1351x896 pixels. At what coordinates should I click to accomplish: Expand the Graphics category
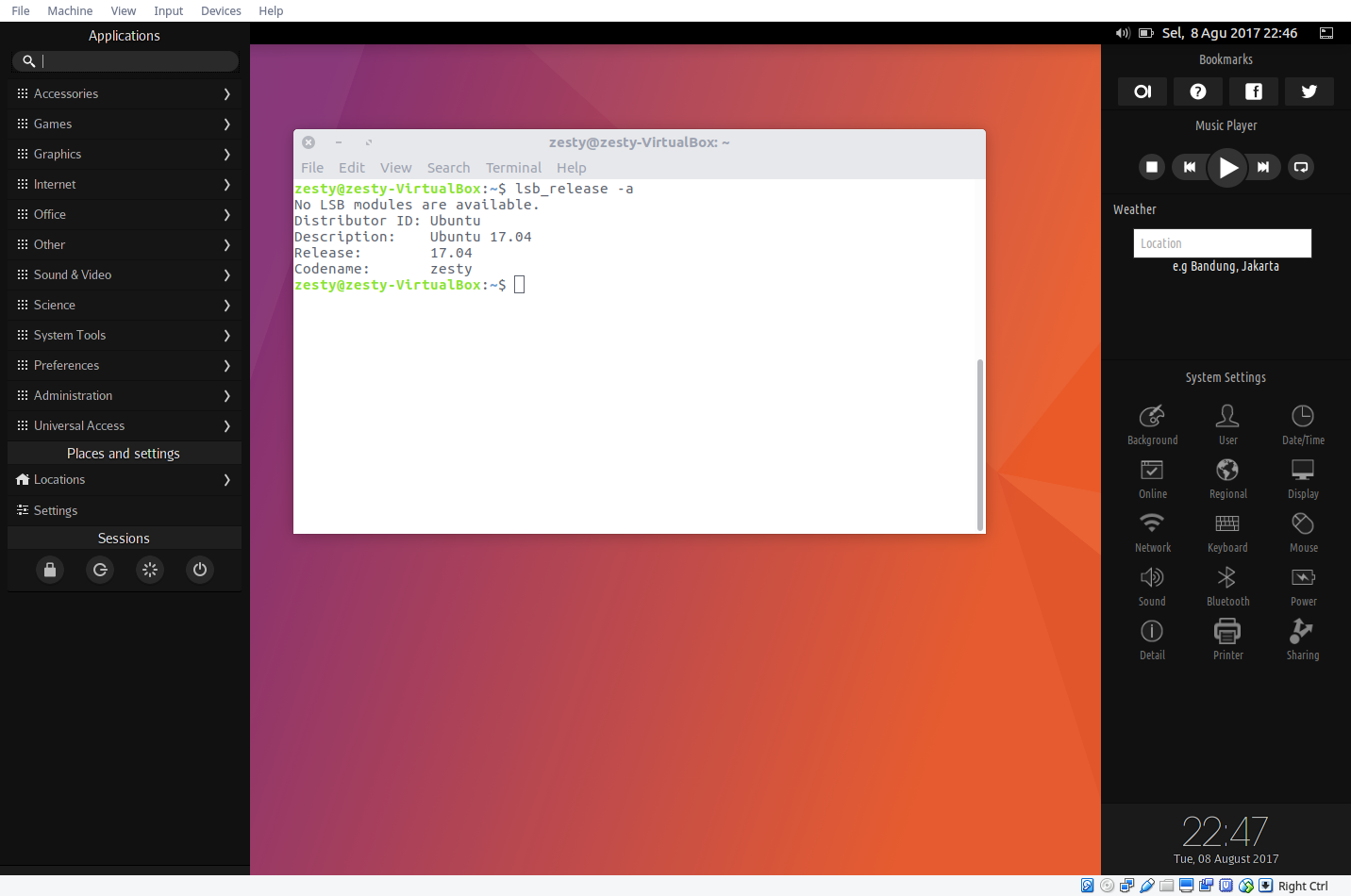(125, 154)
